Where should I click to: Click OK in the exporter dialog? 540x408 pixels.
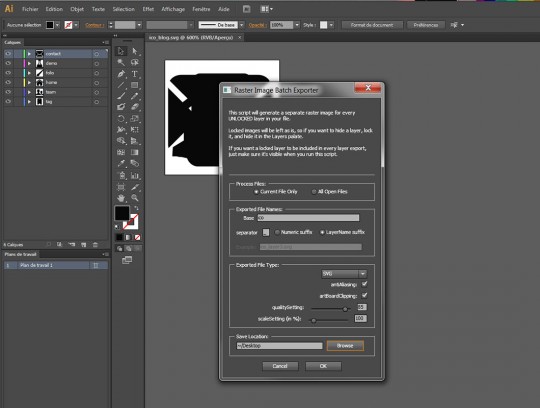point(323,366)
